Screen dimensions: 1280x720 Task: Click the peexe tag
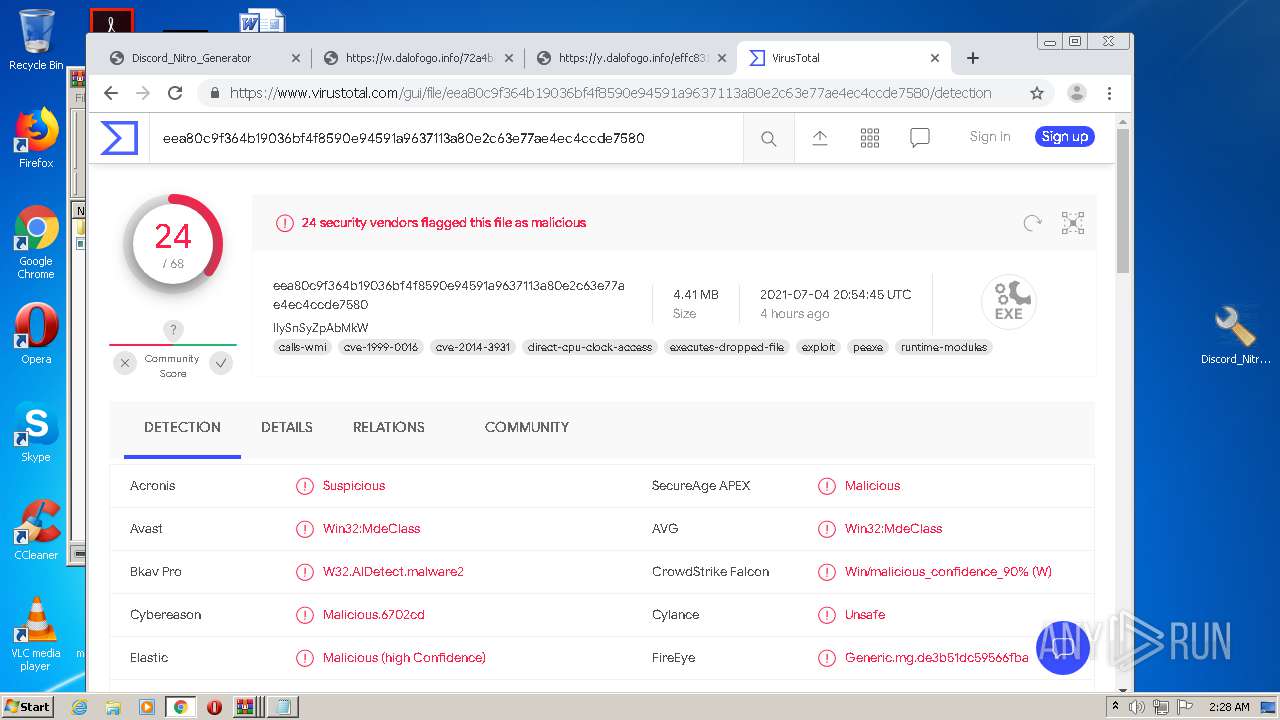[868, 348]
